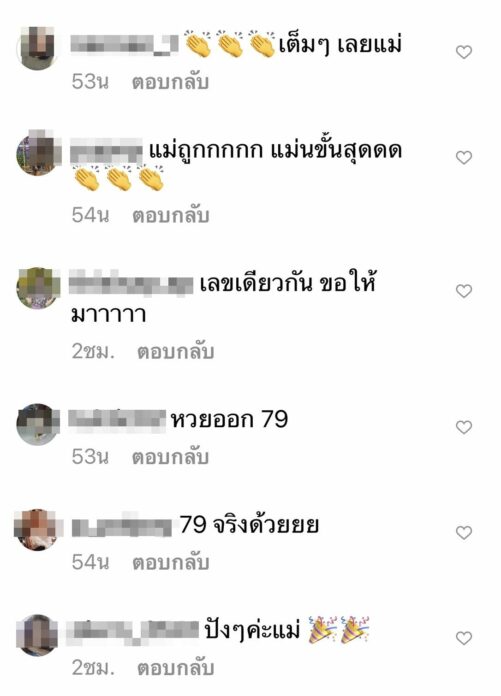Reply to the '79 จริงด้วยยย' comment
501x696 pixels.
click(170, 562)
